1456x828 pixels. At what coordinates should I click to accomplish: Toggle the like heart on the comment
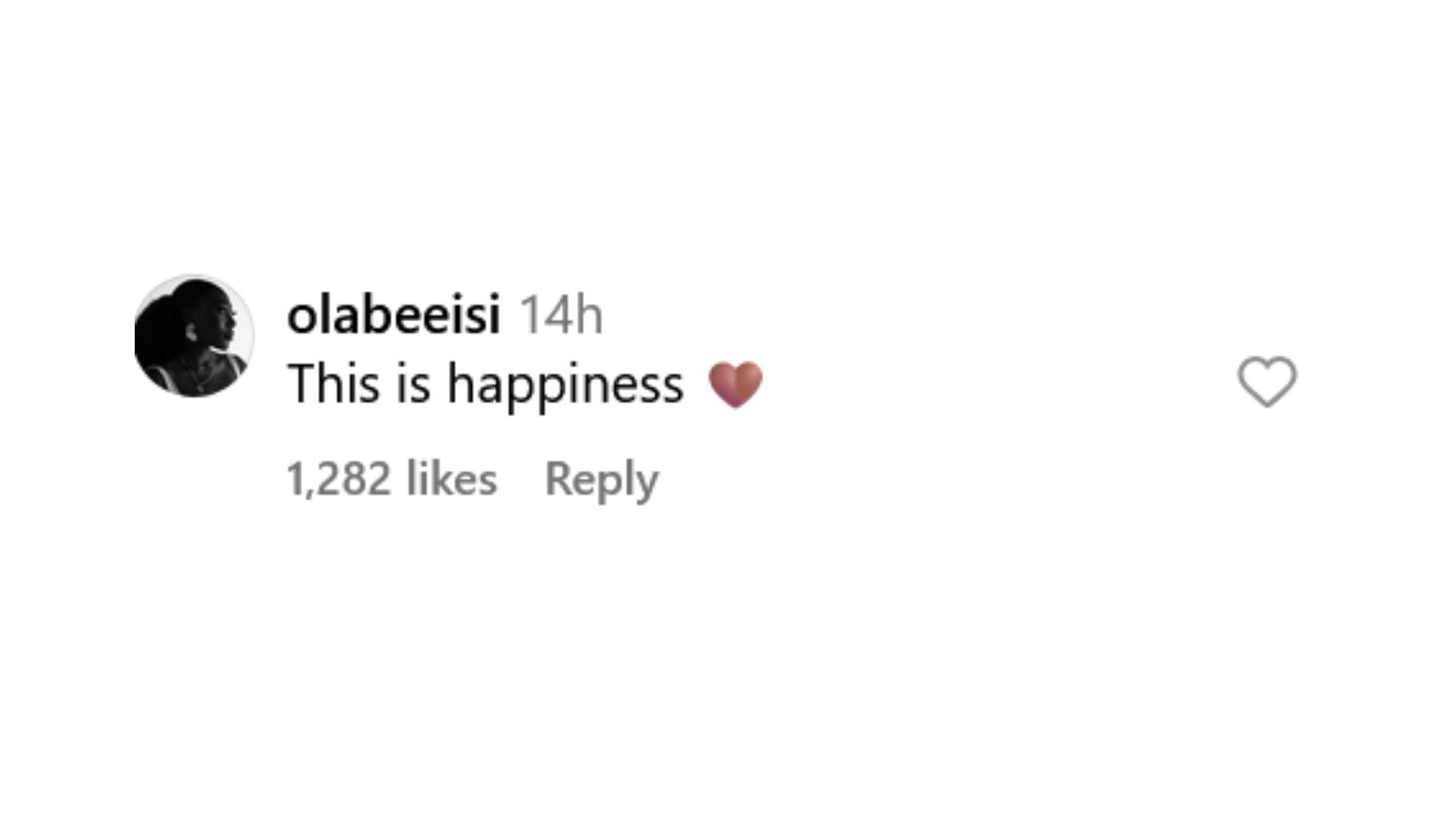point(1267,381)
